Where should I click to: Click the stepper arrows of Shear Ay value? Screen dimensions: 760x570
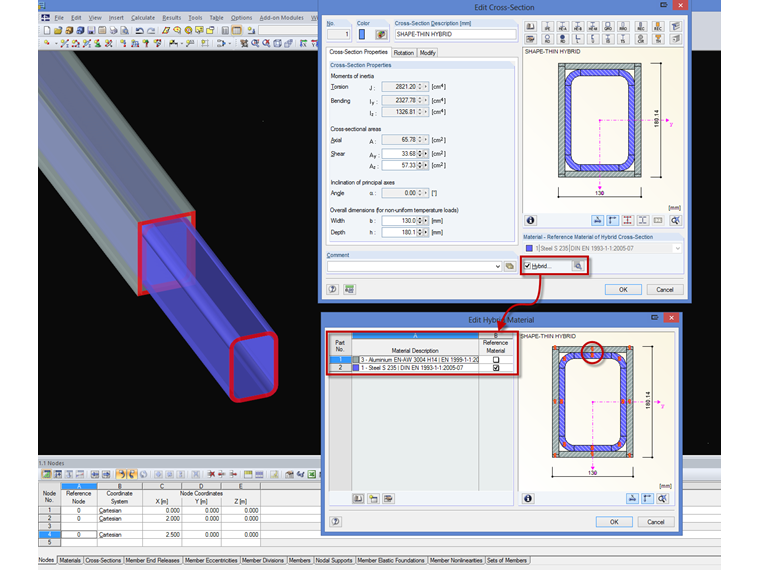coord(420,154)
